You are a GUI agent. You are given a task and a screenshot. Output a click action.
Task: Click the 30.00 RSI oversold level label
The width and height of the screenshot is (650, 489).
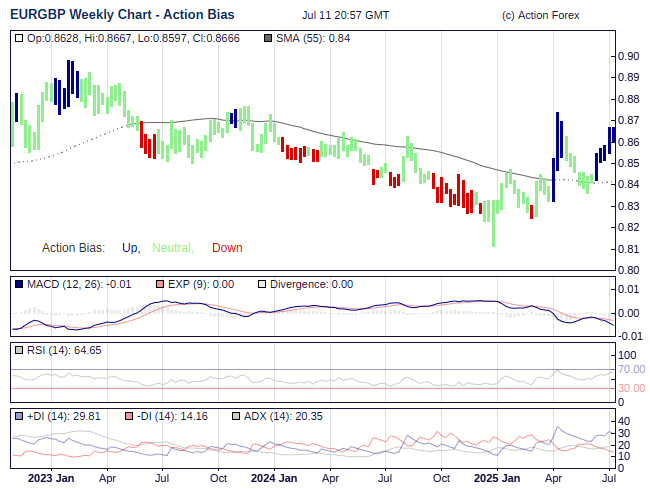click(631, 388)
